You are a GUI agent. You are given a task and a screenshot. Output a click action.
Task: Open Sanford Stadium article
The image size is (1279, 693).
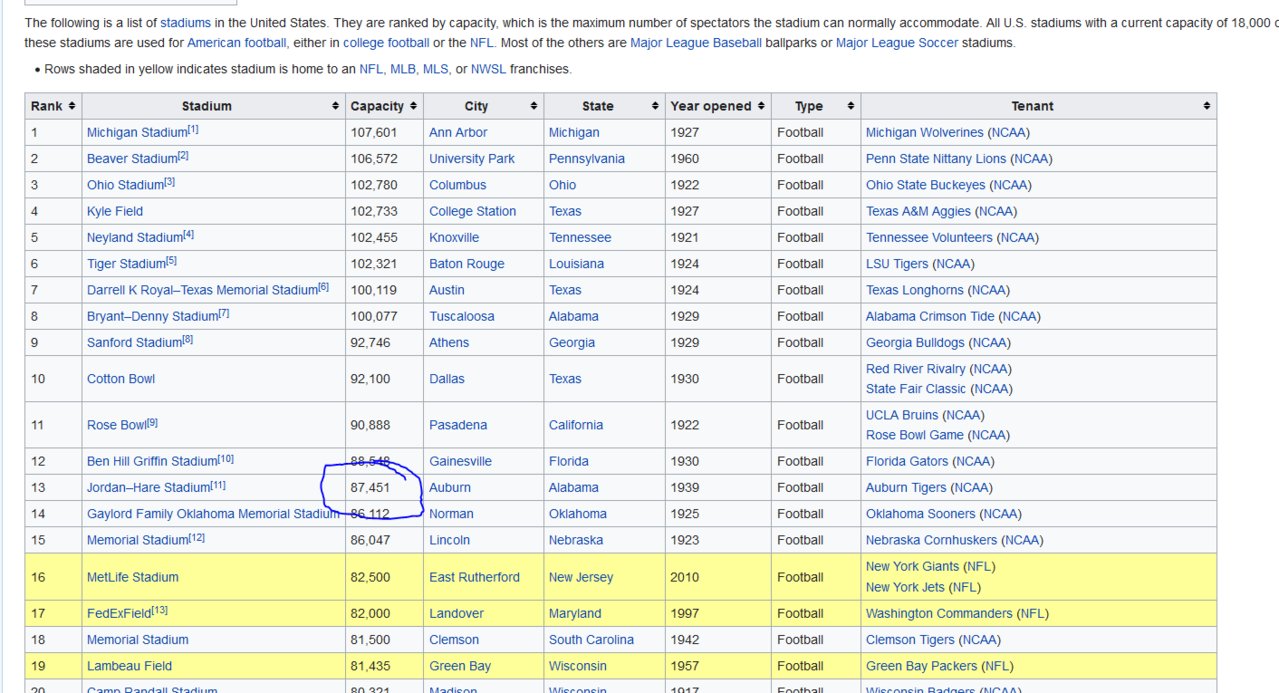[x=134, y=342]
